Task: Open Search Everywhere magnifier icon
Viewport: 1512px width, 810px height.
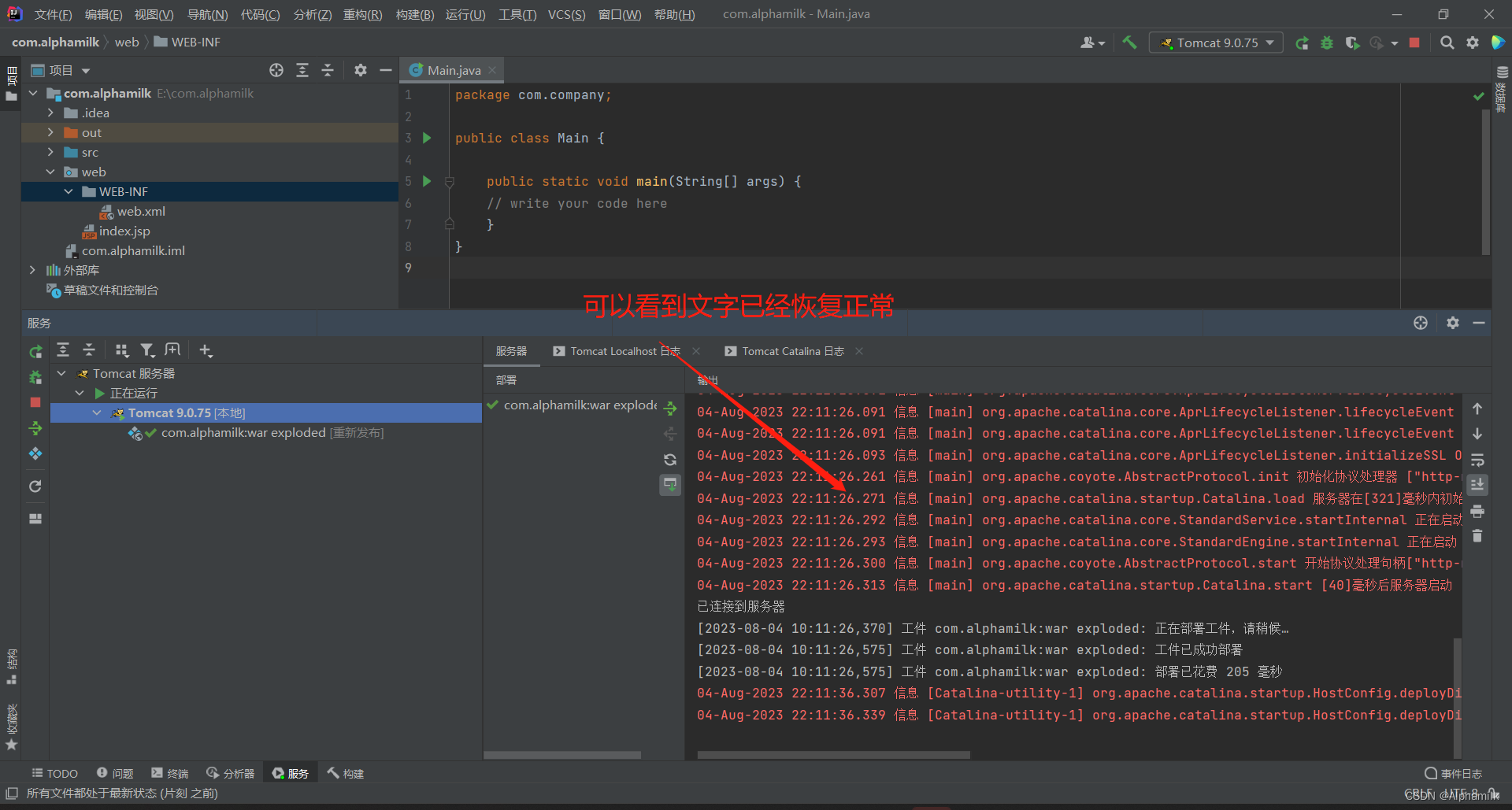Action: [x=1447, y=43]
